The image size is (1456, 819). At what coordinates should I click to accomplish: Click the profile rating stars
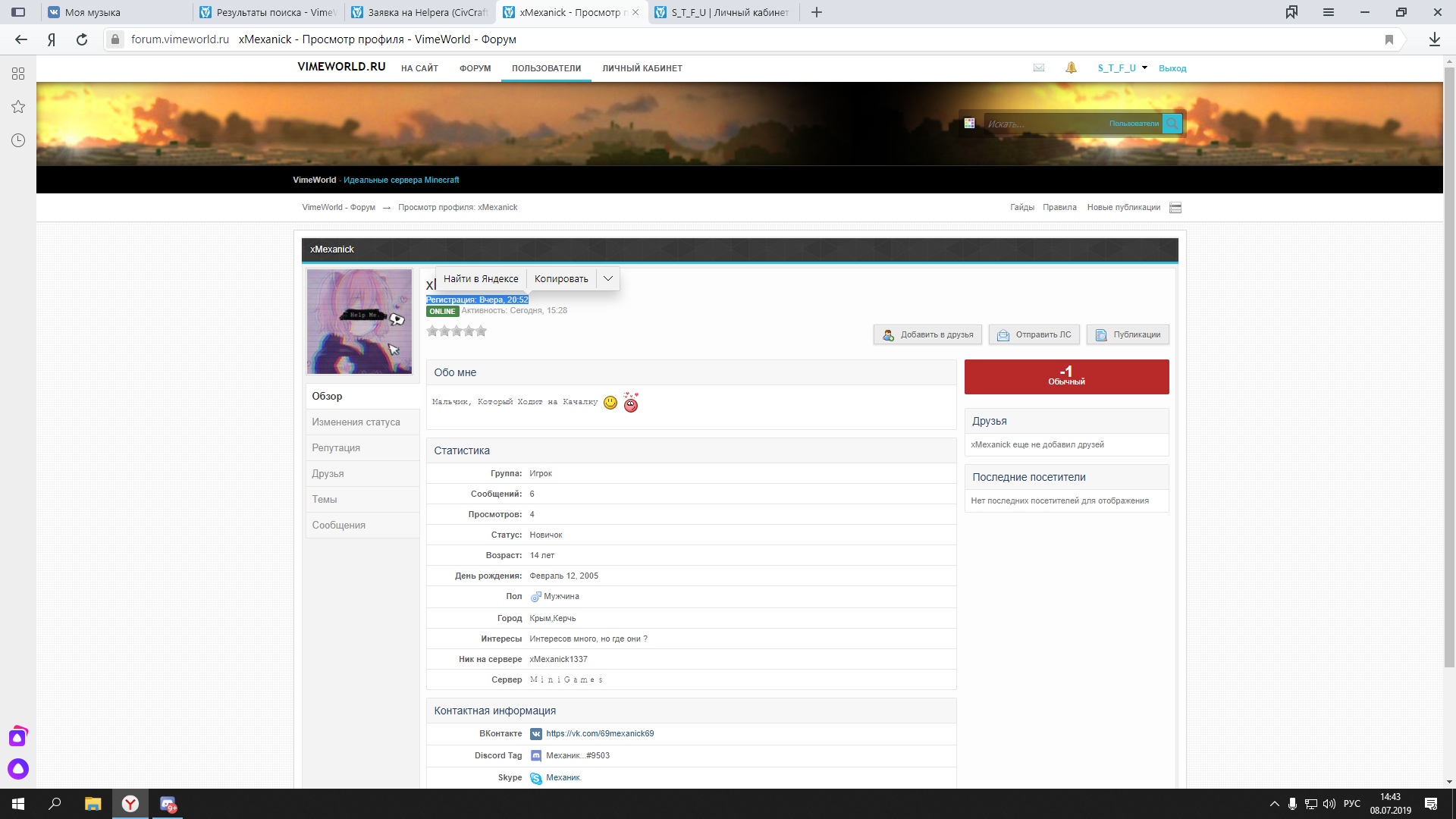tap(457, 331)
